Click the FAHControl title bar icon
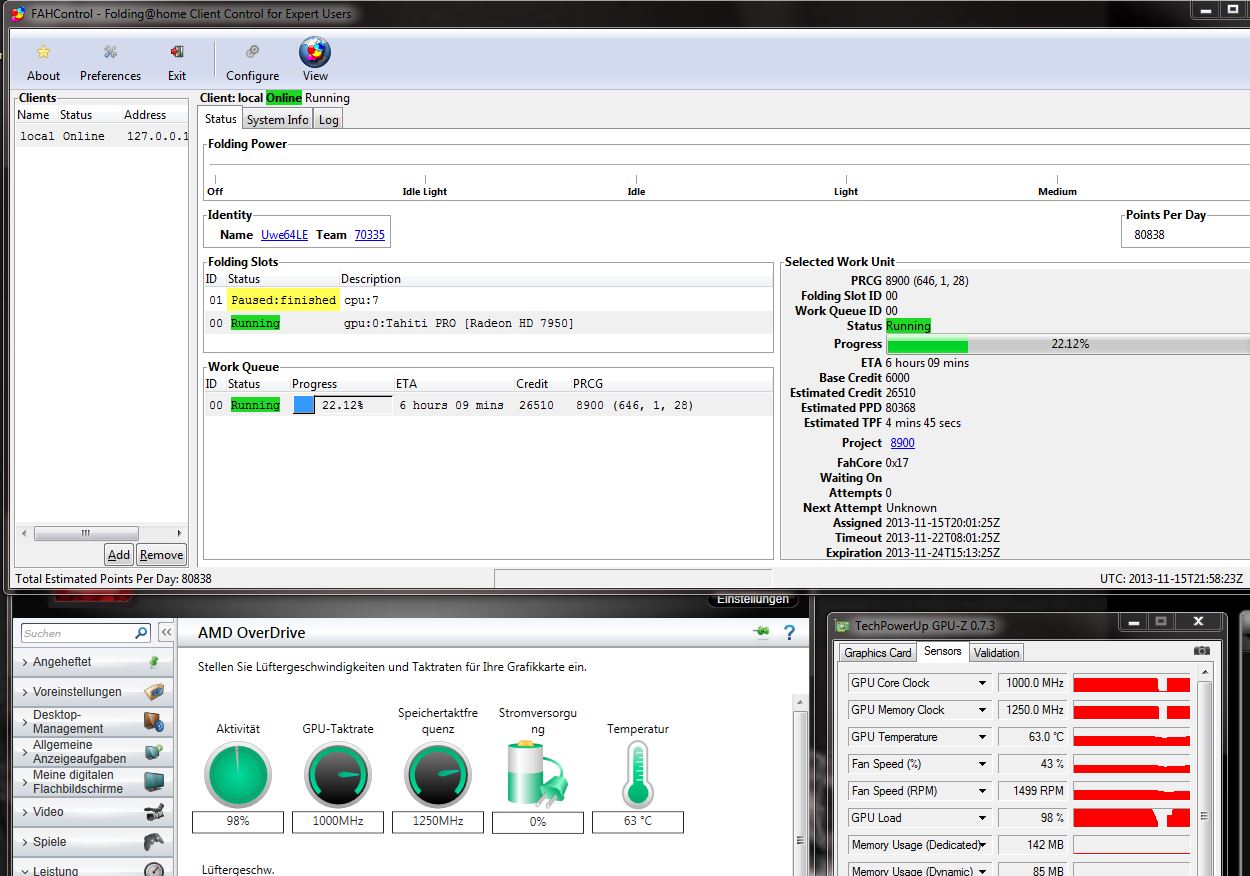 point(17,14)
